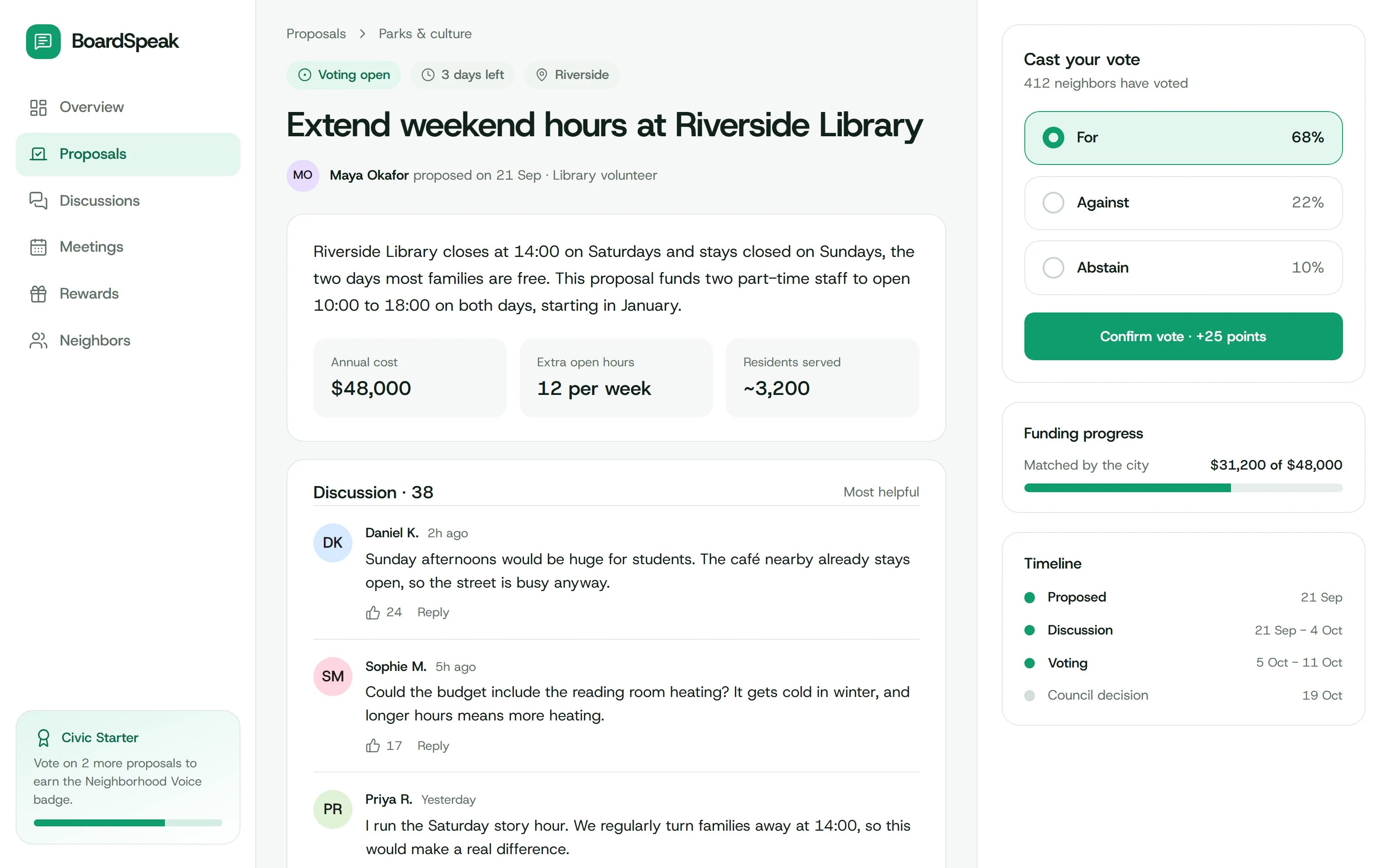1389x868 pixels.
Task: Click the Civic Starter badge ribbon icon
Action: point(43,738)
